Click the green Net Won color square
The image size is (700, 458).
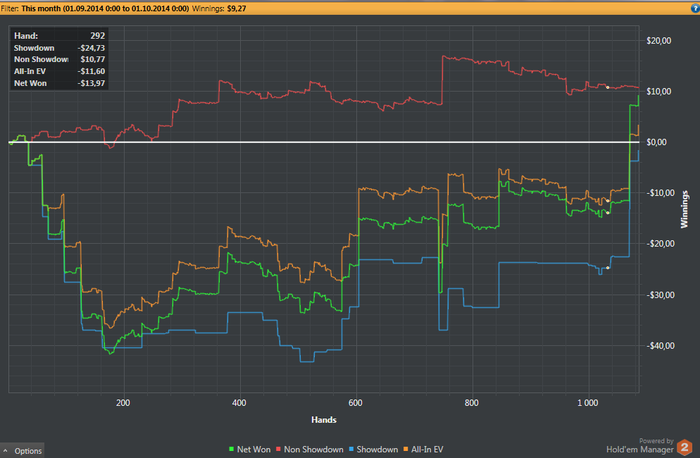point(231,449)
